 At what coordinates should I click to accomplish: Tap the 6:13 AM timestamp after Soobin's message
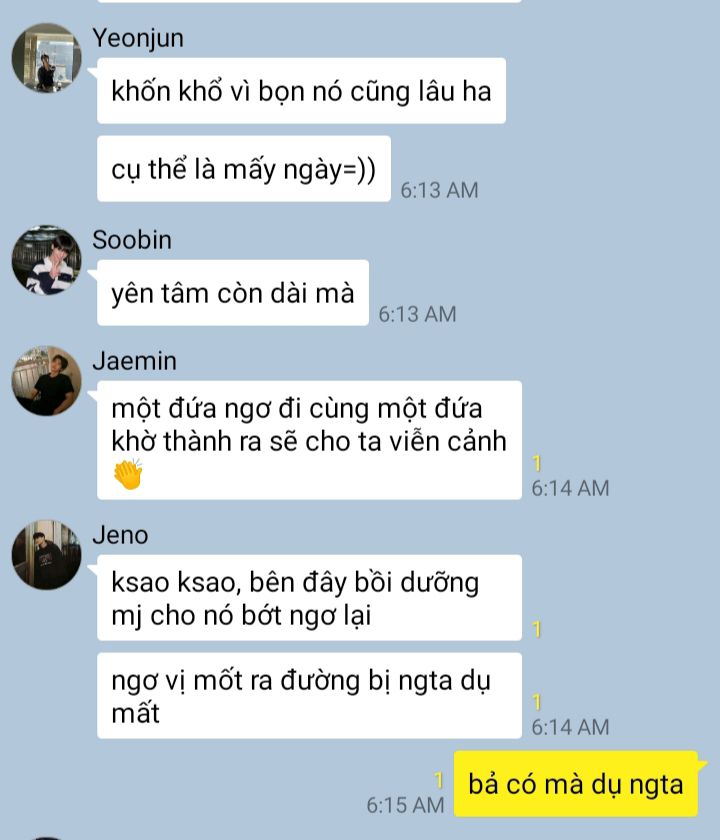pyautogui.click(x=417, y=314)
